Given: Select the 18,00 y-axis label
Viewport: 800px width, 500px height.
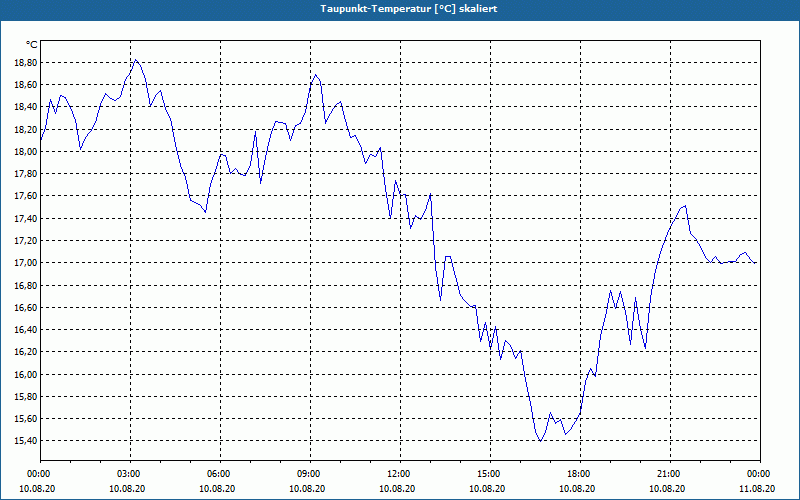Looking at the screenshot, I should click(25, 152).
